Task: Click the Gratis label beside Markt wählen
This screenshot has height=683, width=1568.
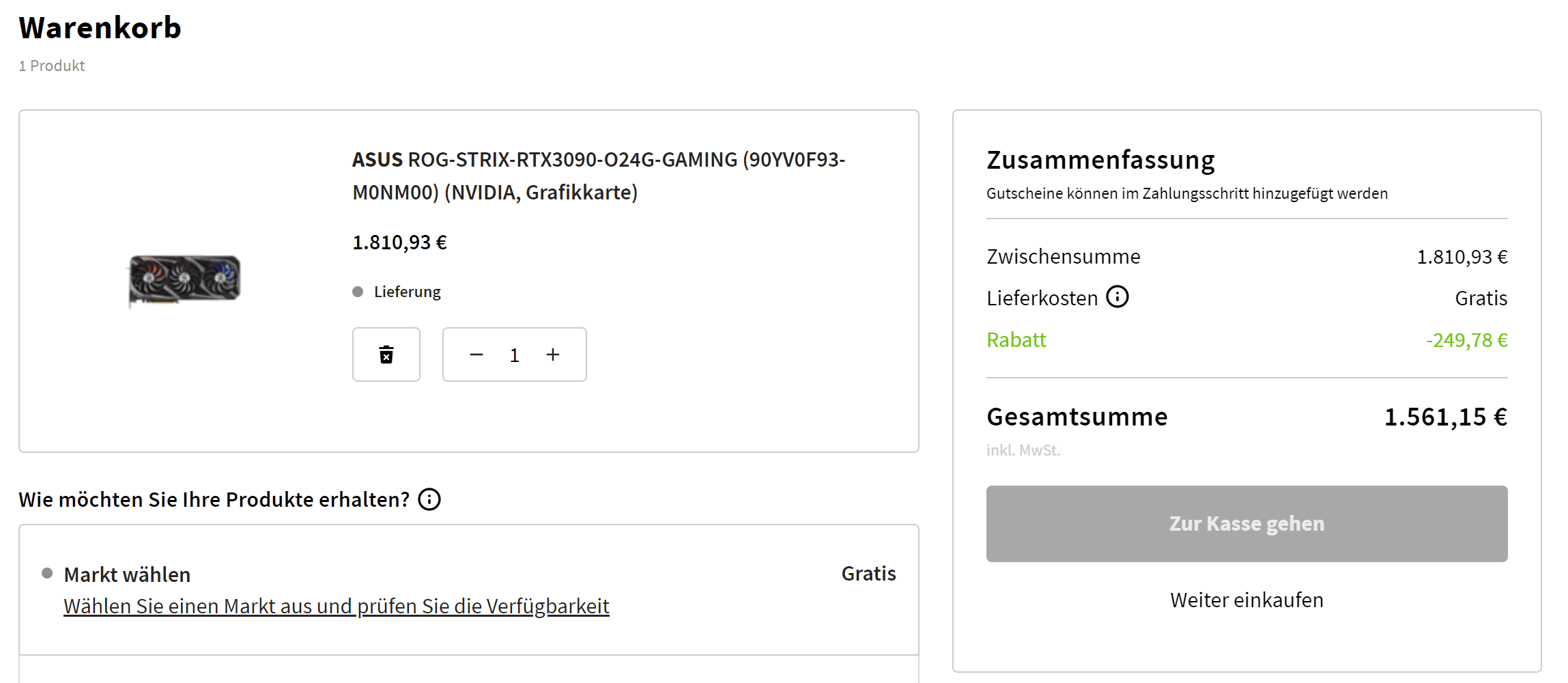Action: pos(868,573)
